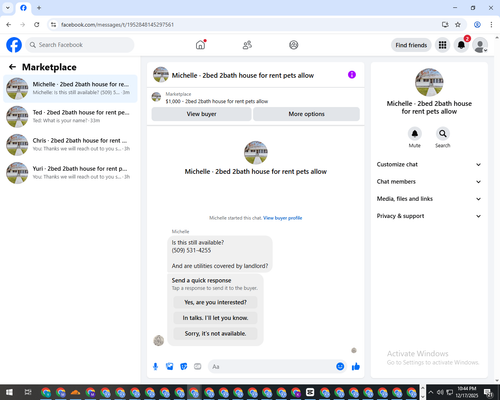Open the Home feed icon
500x400 pixels.
point(200,45)
